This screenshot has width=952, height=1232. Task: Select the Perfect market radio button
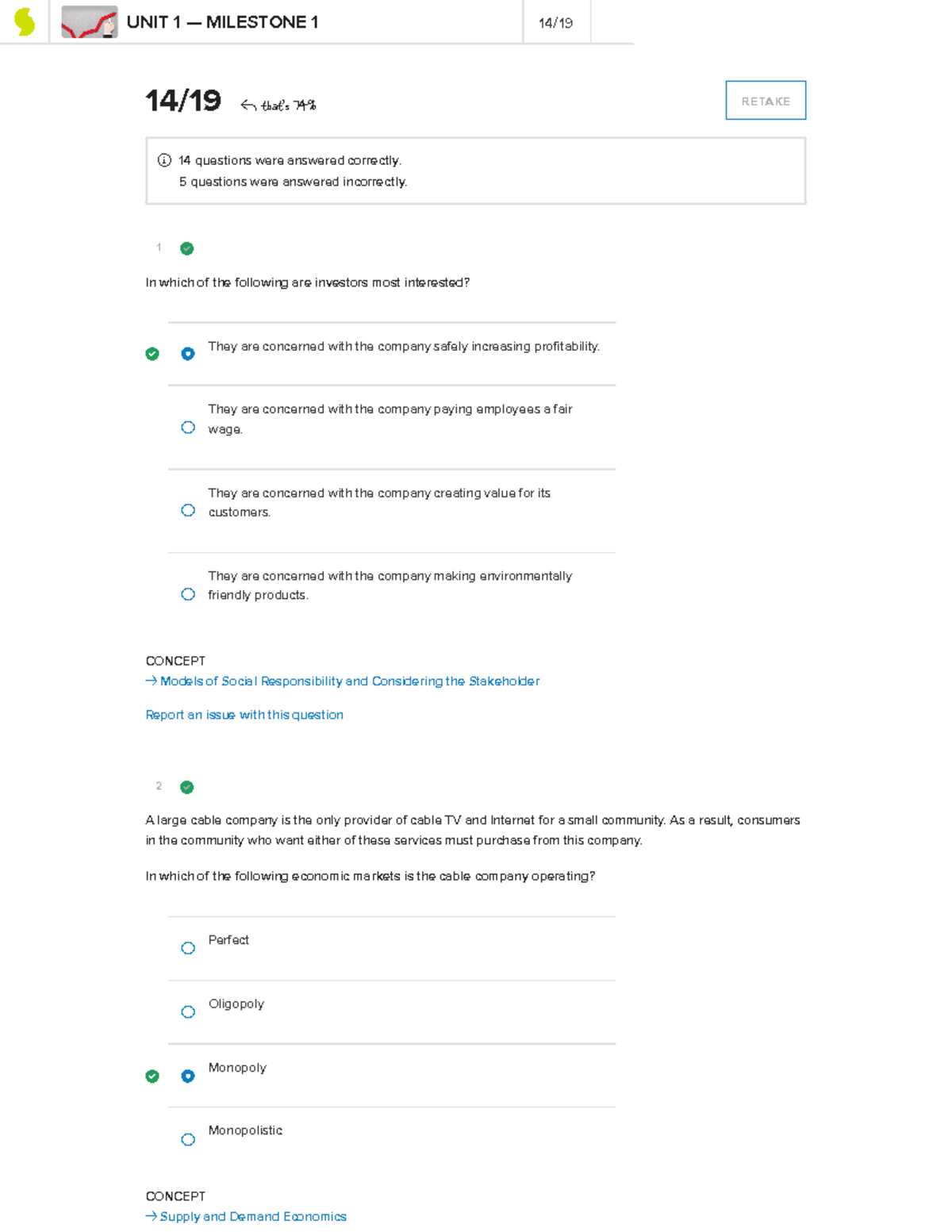pyautogui.click(x=188, y=948)
